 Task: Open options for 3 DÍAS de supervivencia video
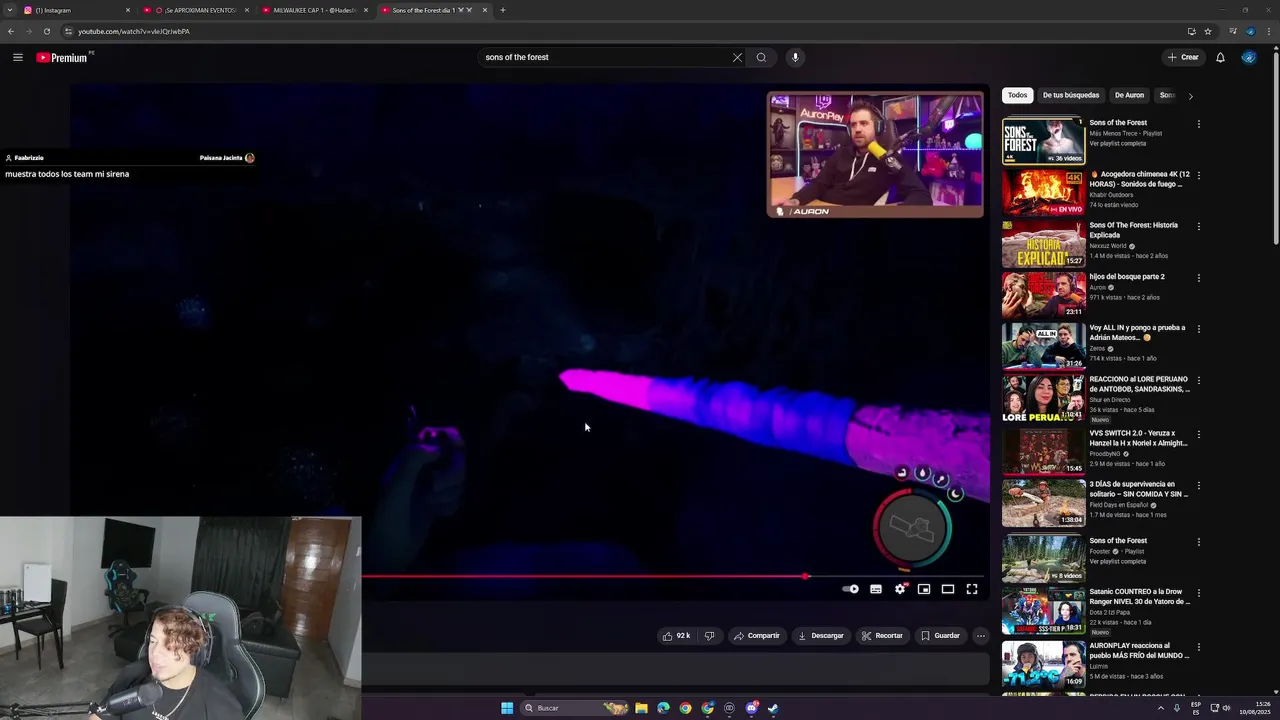1198,486
